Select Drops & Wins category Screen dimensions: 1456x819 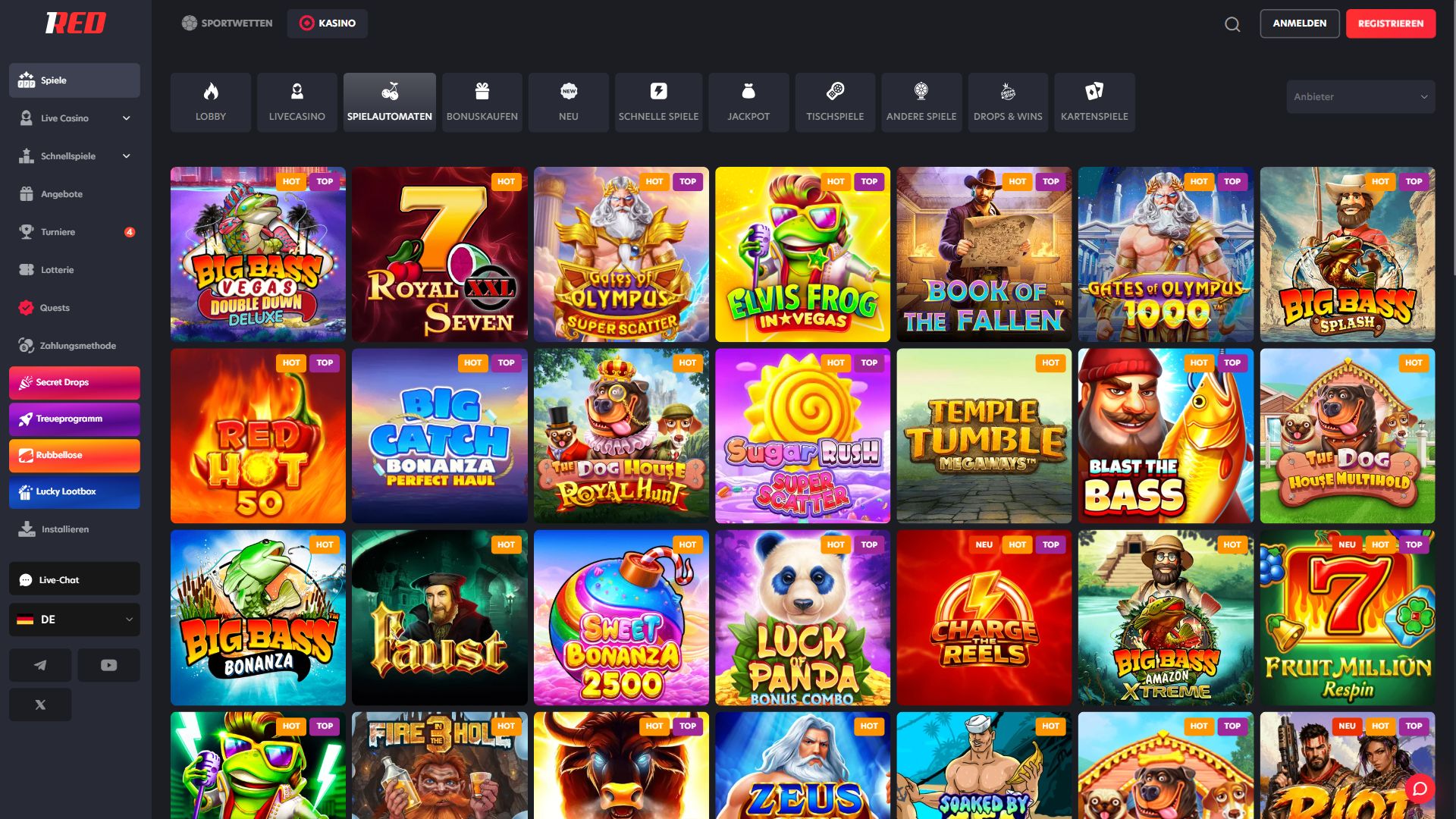click(x=1008, y=102)
